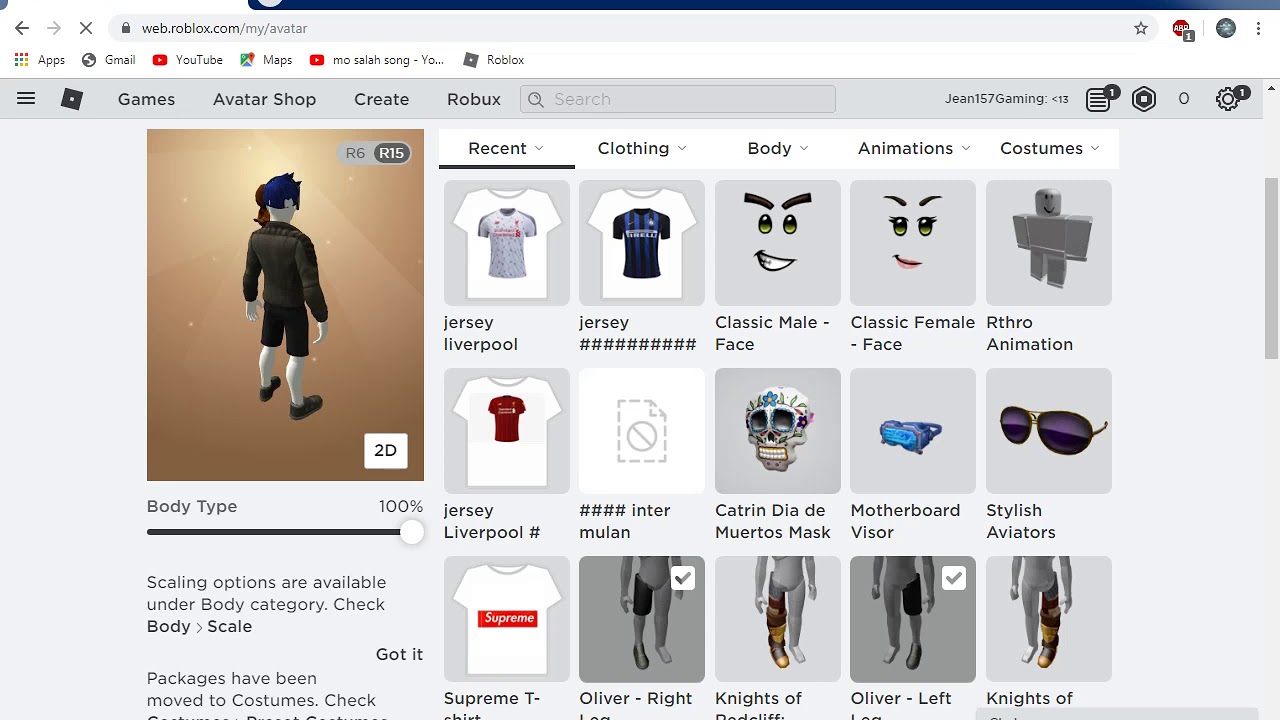
Task: Select the jersey liverpool white shirt
Action: coord(507,243)
